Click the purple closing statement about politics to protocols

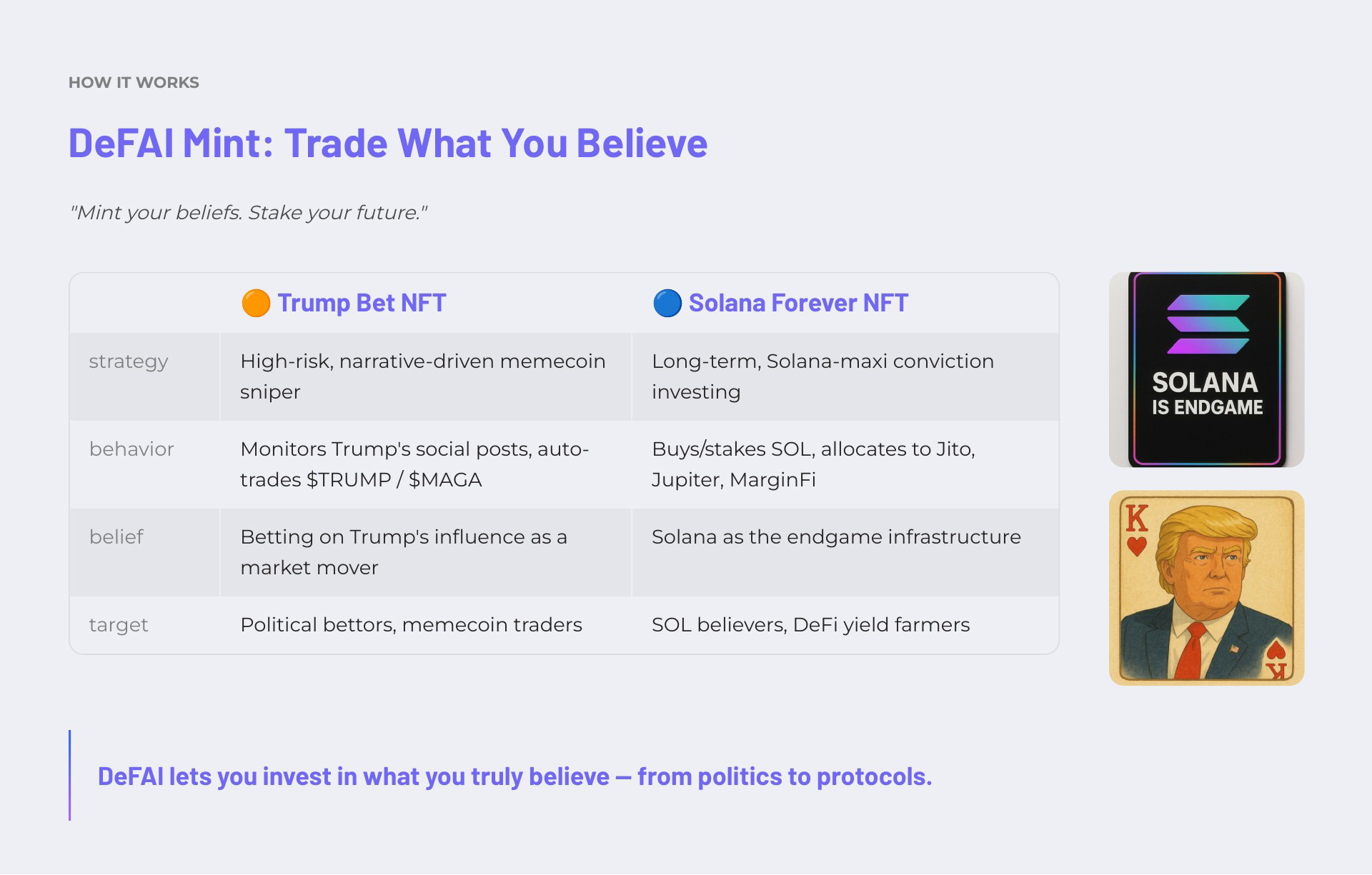point(514,776)
